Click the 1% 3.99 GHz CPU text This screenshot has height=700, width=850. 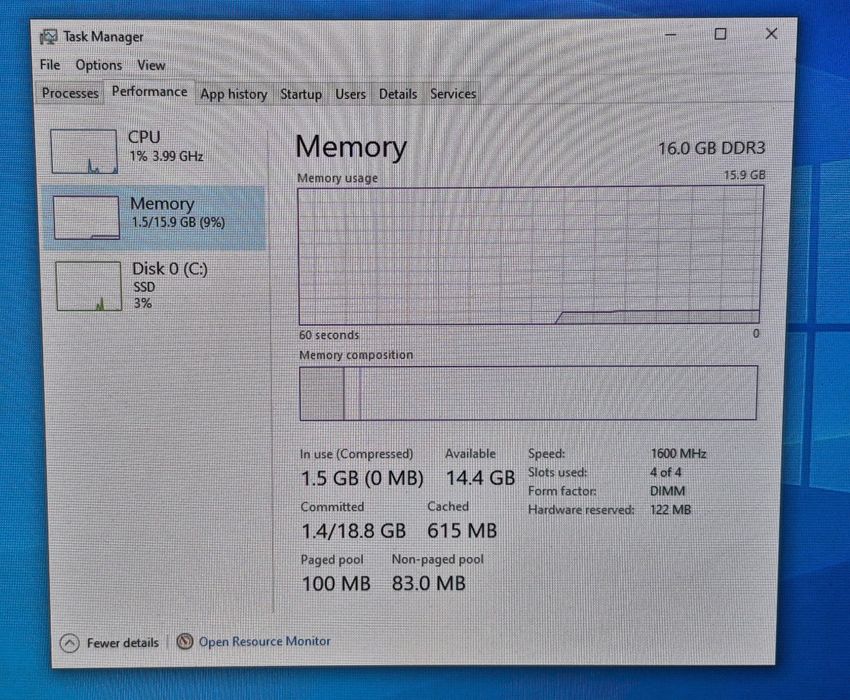[166, 156]
